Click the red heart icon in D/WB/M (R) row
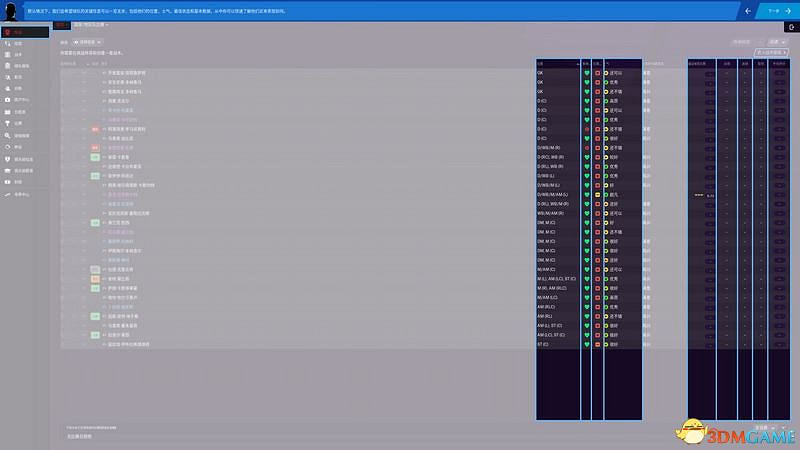The image size is (800, 450). click(587, 147)
